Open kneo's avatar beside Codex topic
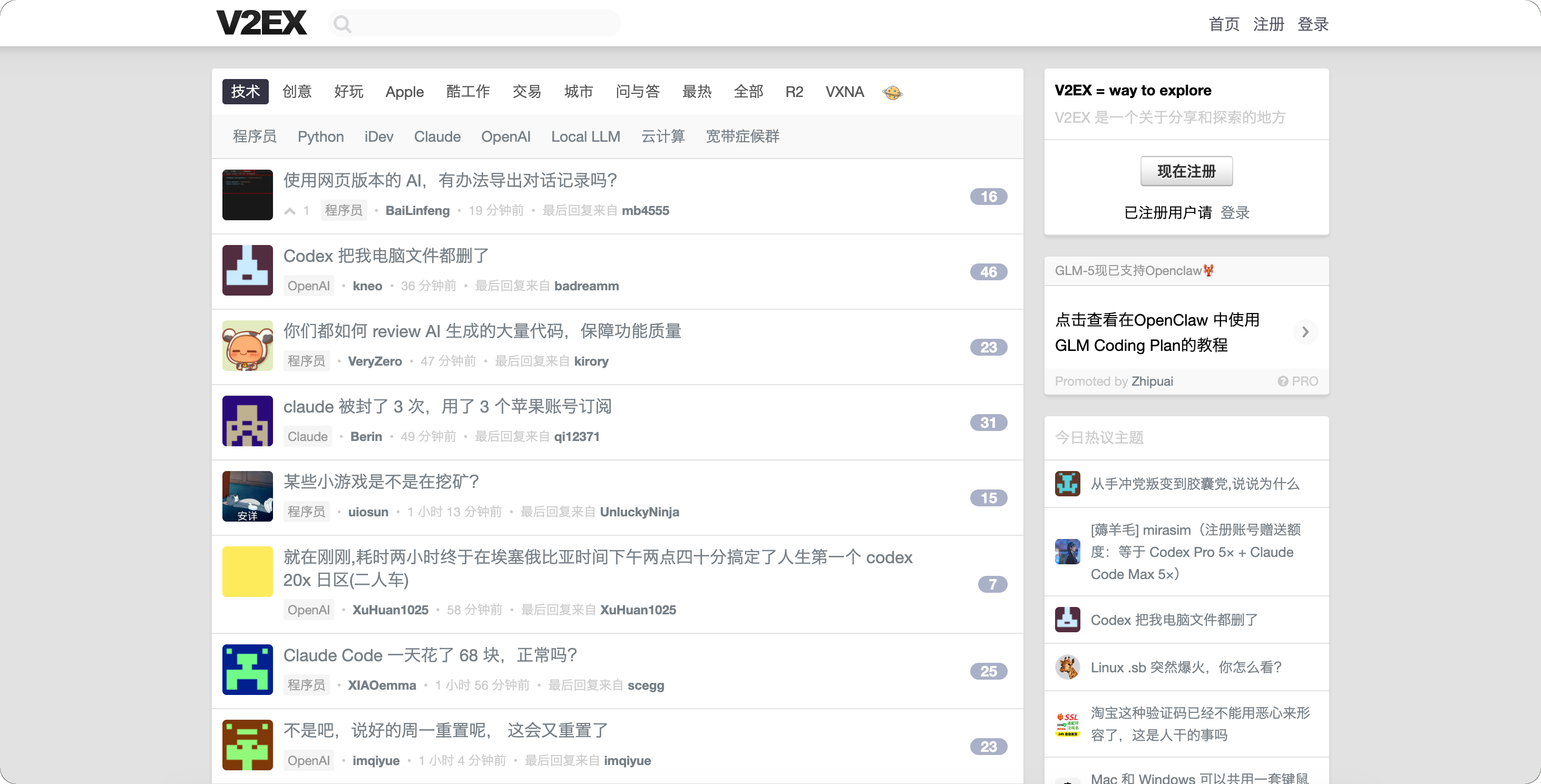 coord(248,270)
